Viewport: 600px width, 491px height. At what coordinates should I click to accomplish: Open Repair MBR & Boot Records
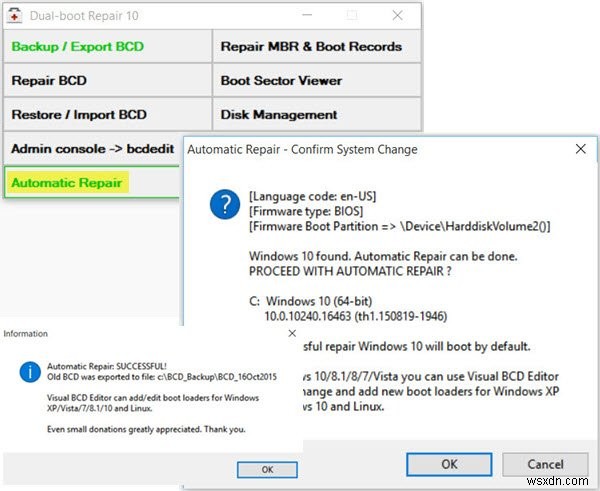tap(317, 46)
